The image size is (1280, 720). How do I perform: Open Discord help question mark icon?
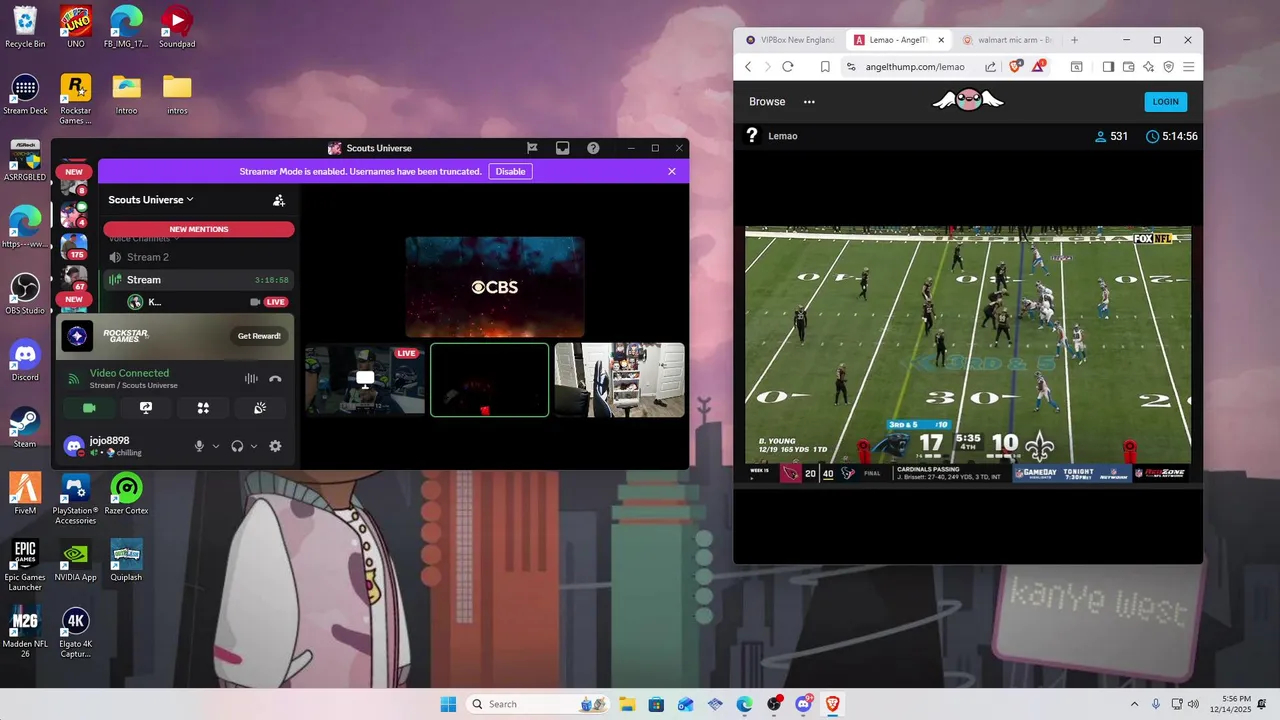[x=593, y=148]
